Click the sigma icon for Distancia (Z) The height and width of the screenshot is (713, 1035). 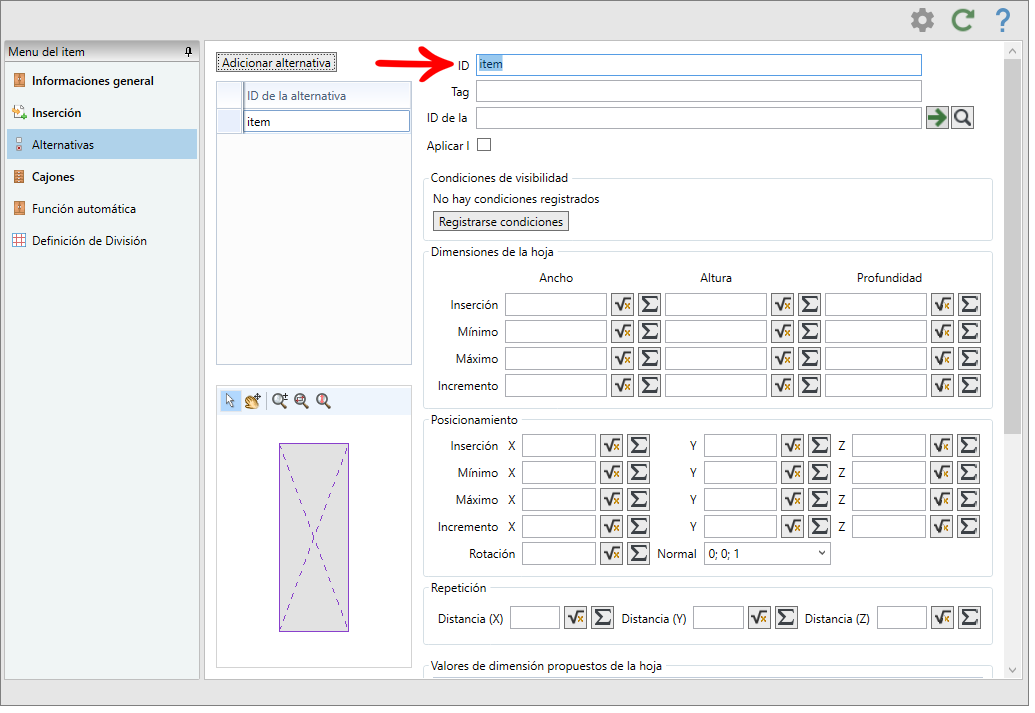coord(969,618)
